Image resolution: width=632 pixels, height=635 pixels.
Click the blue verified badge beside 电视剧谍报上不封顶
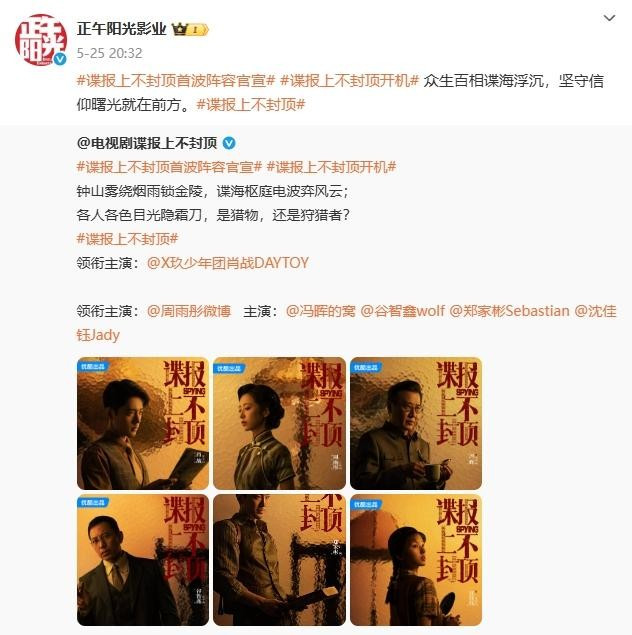tap(229, 143)
